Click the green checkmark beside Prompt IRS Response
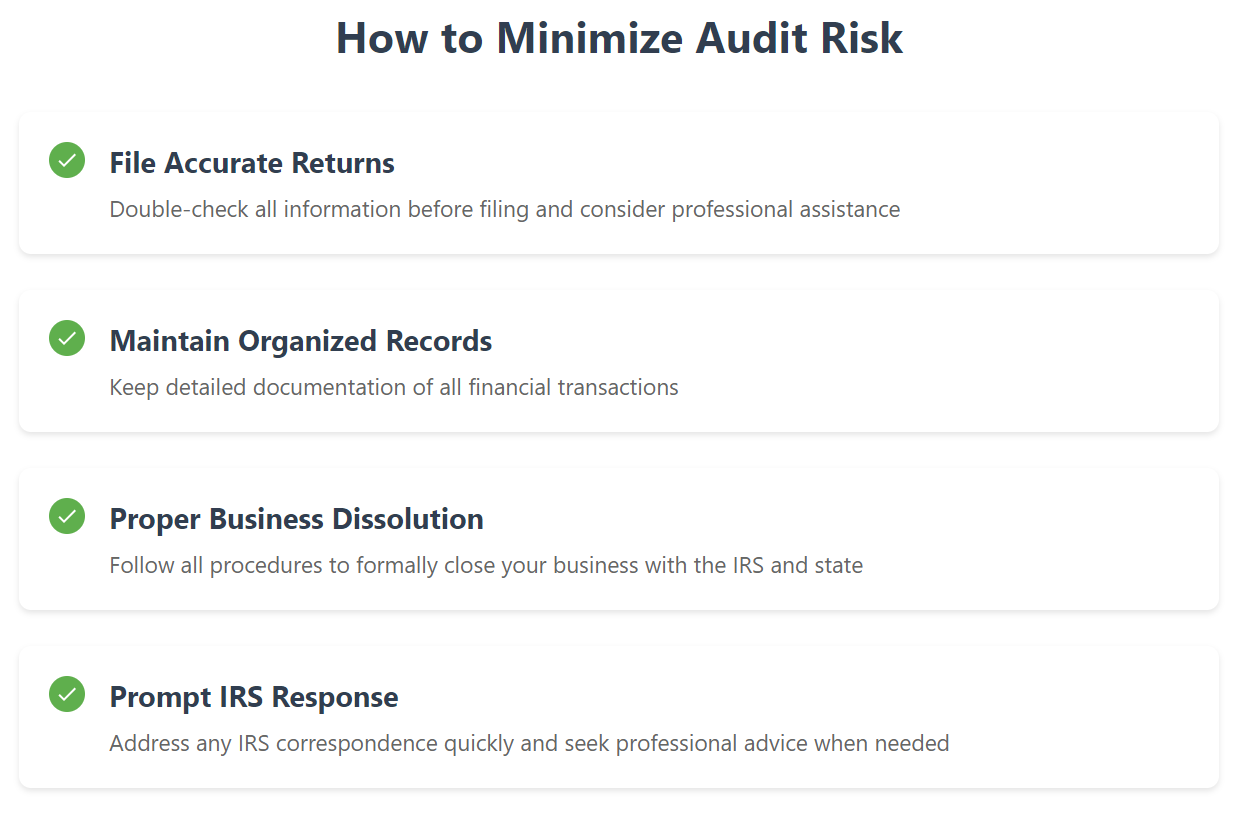Viewport: 1253px width, 814px height. coord(67,694)
